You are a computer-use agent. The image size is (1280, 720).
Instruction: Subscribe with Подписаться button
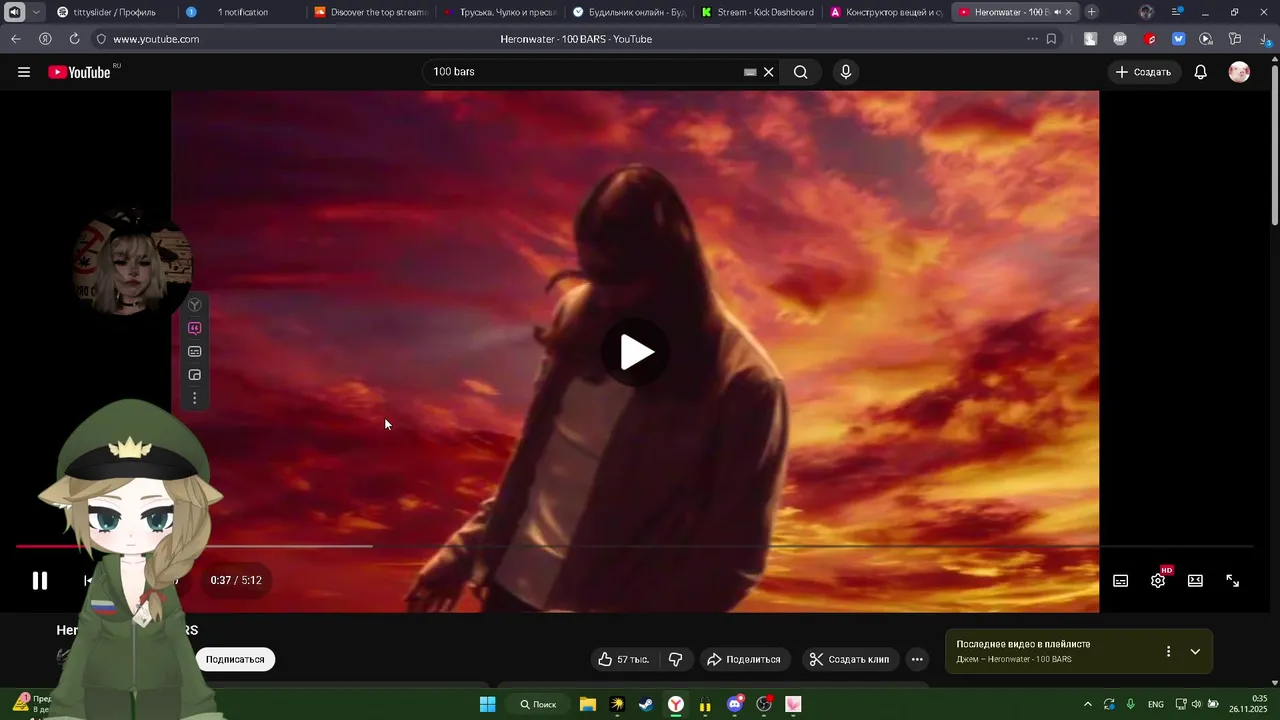[x=235, y=659]
